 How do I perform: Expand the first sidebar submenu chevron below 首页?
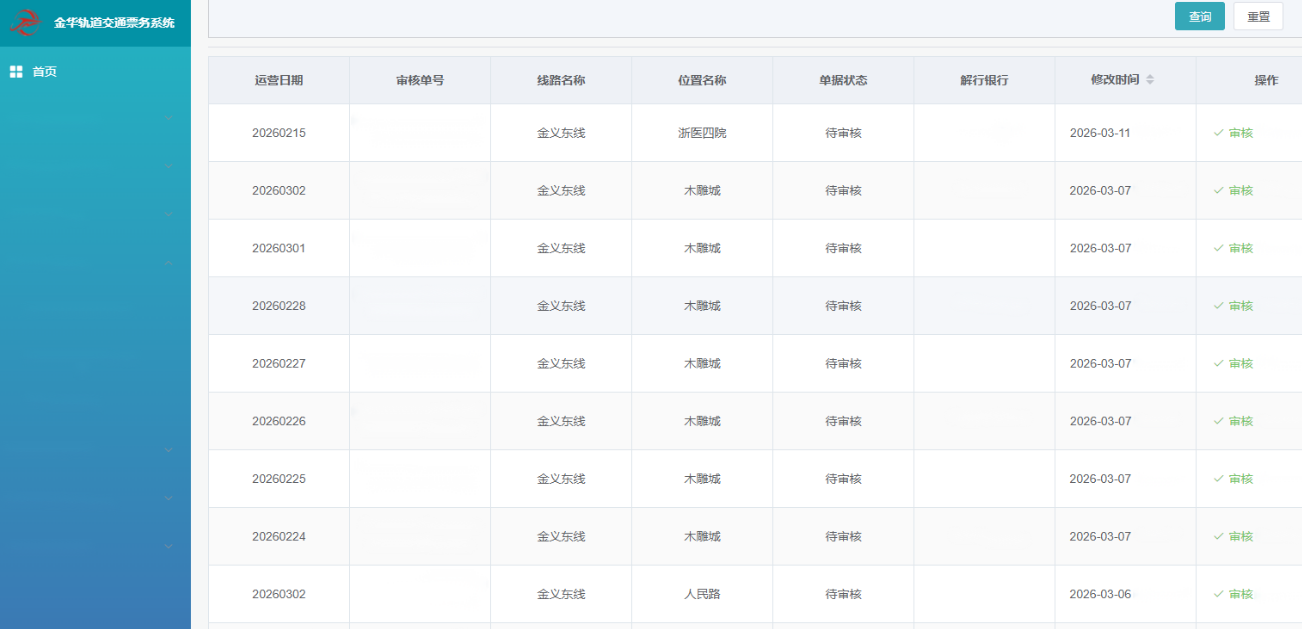click(x=168, y=118)
